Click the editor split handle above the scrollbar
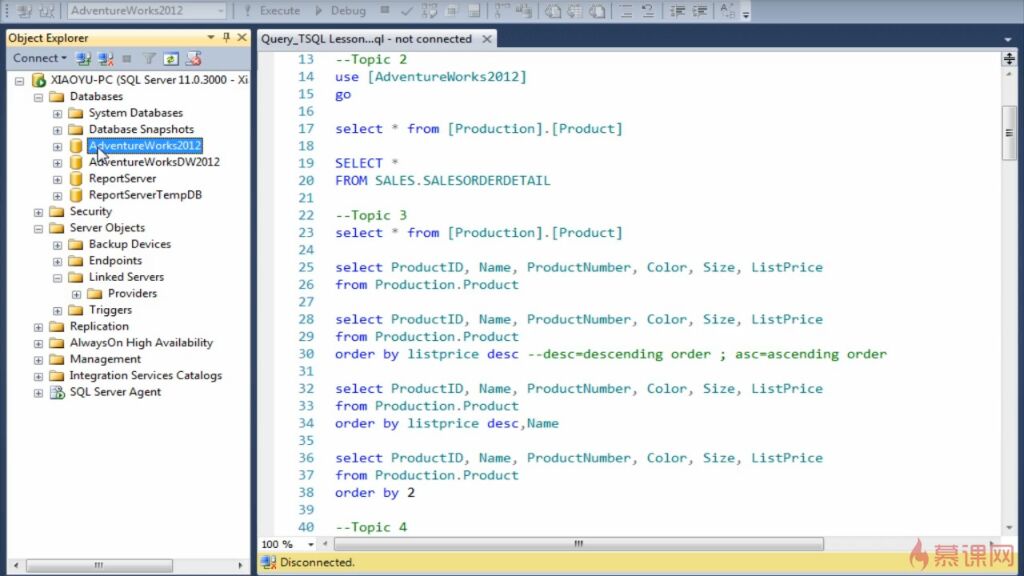This screenshot has height=576, width=1024. [1009, 59]
